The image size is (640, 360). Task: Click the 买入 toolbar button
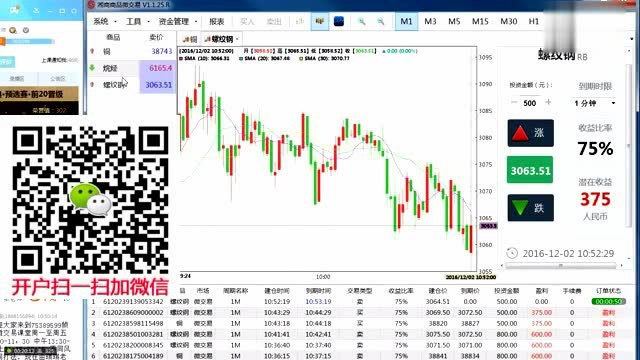click(x=247, y=21)
